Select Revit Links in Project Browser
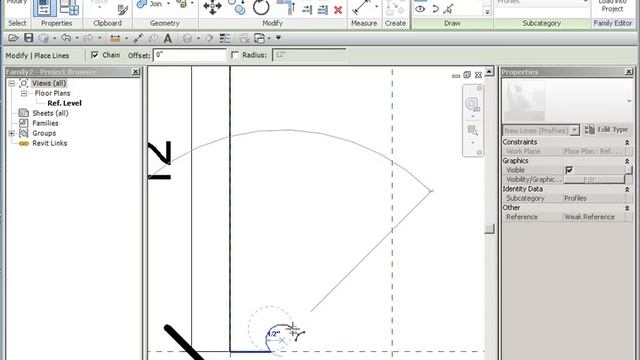The height and width of the screenshot is (360, 640). coord(49,143)
